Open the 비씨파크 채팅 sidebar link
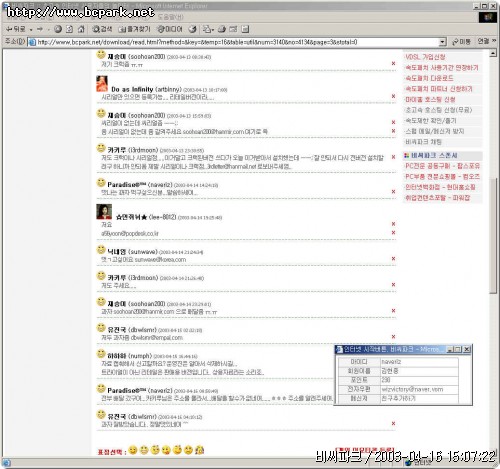This screenshot has width=500, height=469. pos(423,142)
